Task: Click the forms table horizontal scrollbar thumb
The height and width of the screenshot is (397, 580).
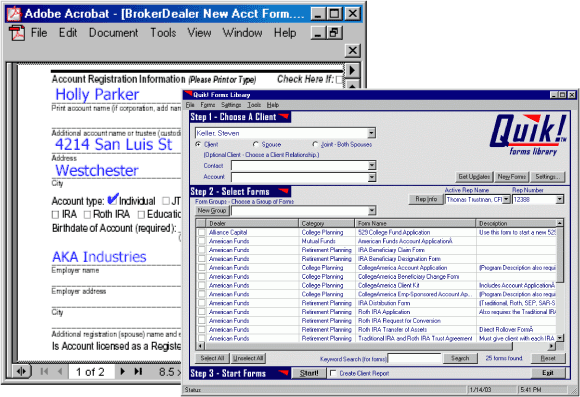Action: point(358,346)
